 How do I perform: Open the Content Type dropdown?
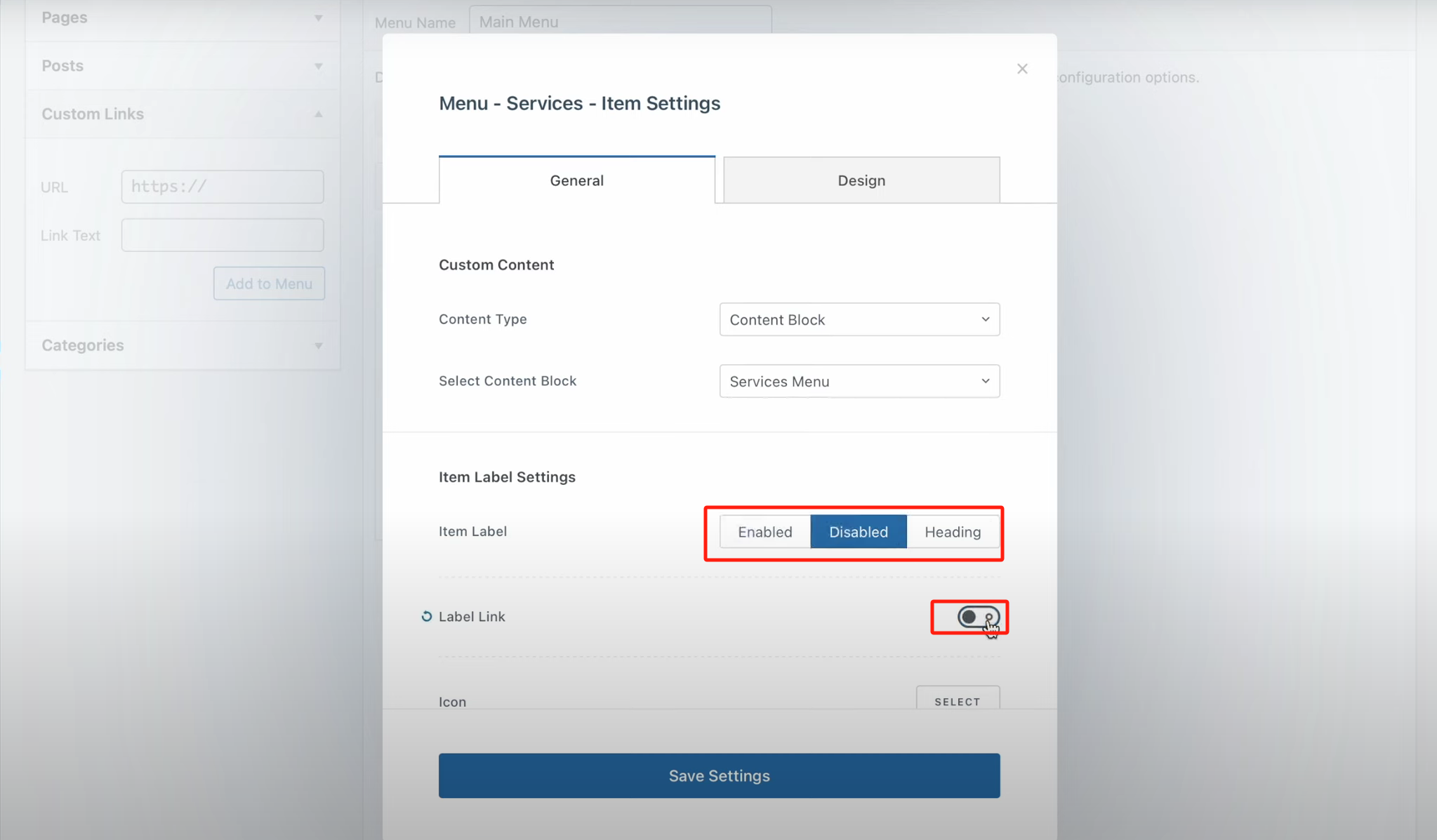click(x=859, y=320)
